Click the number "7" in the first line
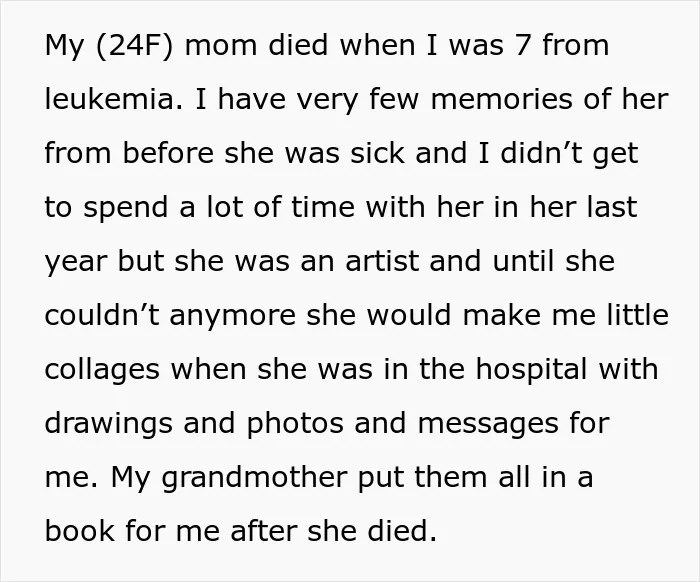This screenshot has width=700, height=582. point(523,45)
